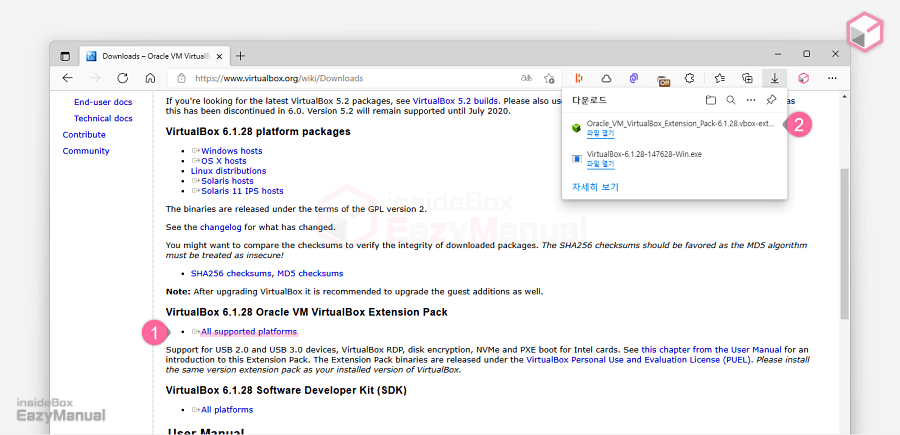Pin the Downloads panel
This screenshot has width=900, height=435.
(x=771, y=100)
